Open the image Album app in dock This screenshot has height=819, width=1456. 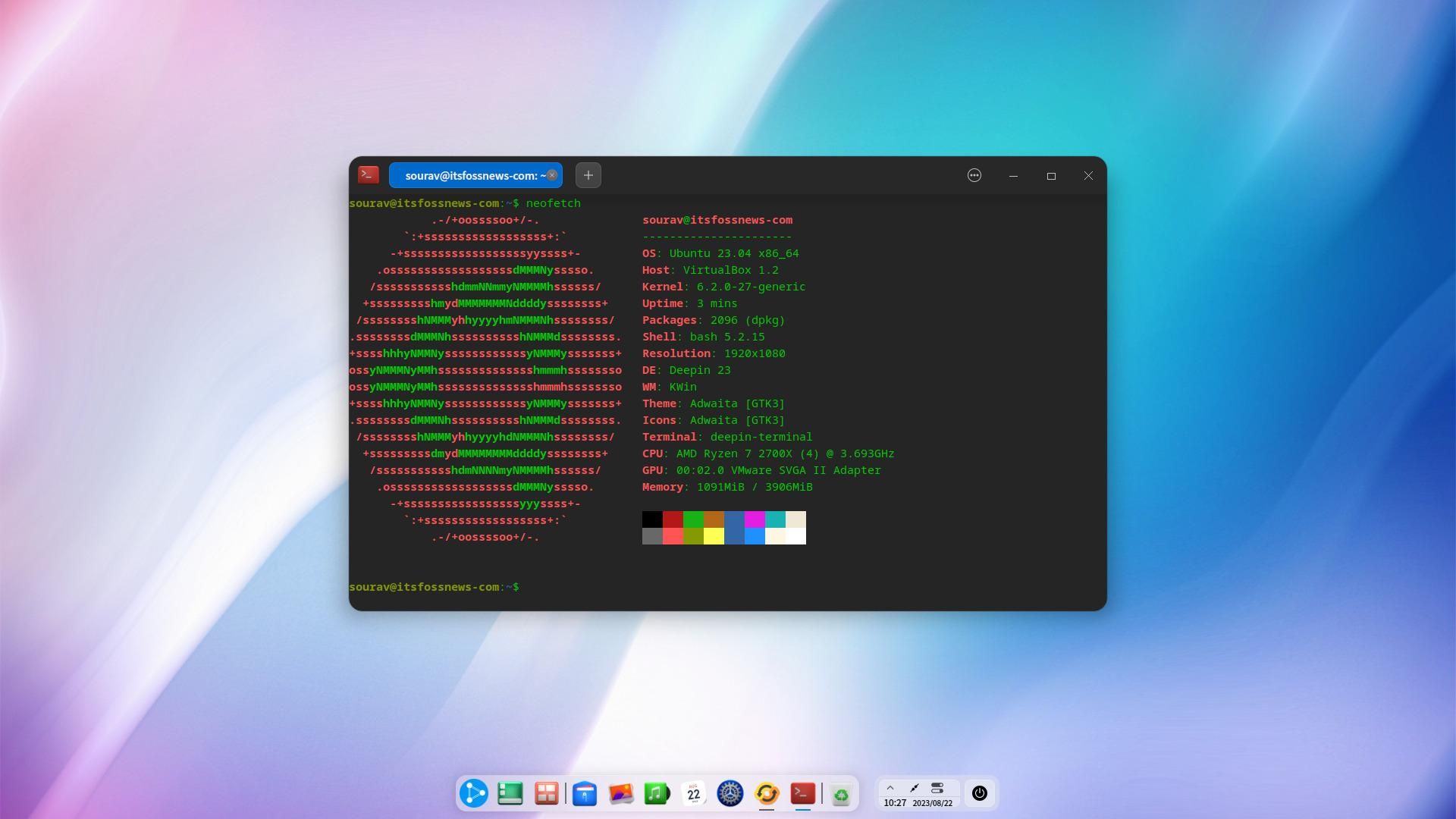(621, 794)
